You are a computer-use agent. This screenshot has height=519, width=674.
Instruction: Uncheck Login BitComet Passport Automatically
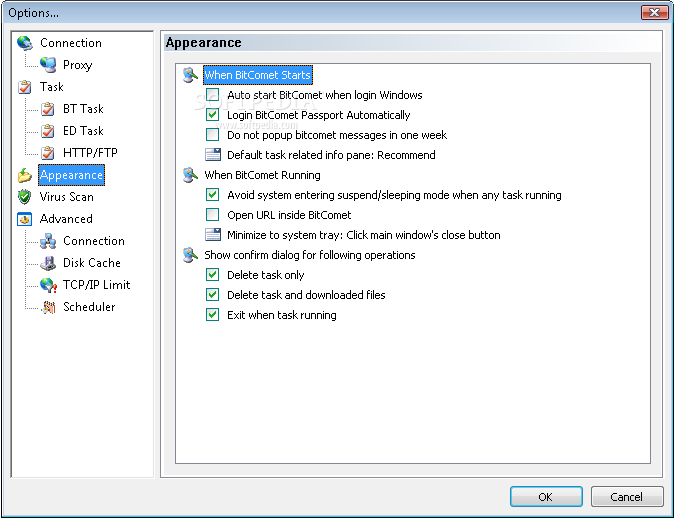[212, 115]
